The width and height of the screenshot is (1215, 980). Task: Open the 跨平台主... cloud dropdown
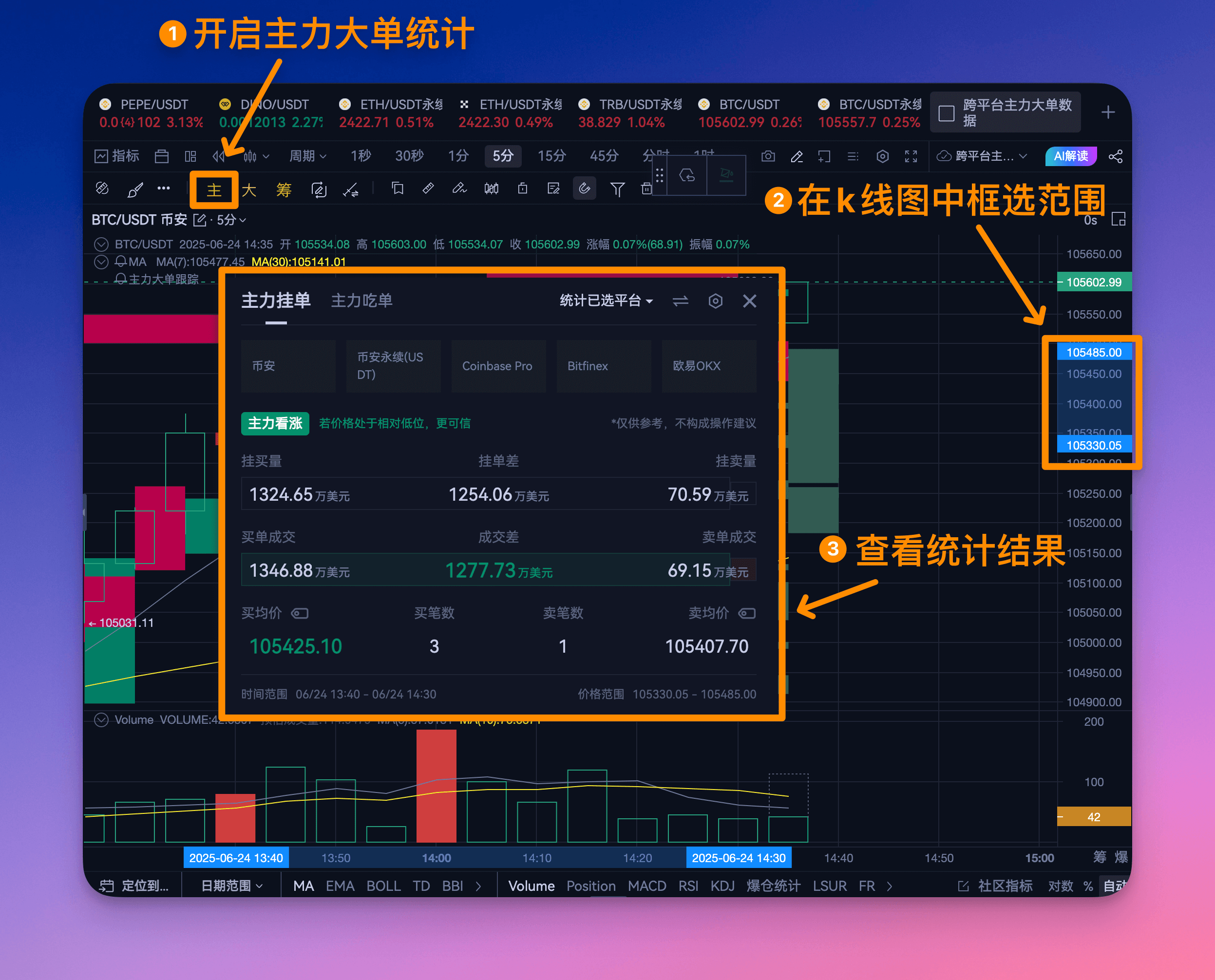[982, 156]
